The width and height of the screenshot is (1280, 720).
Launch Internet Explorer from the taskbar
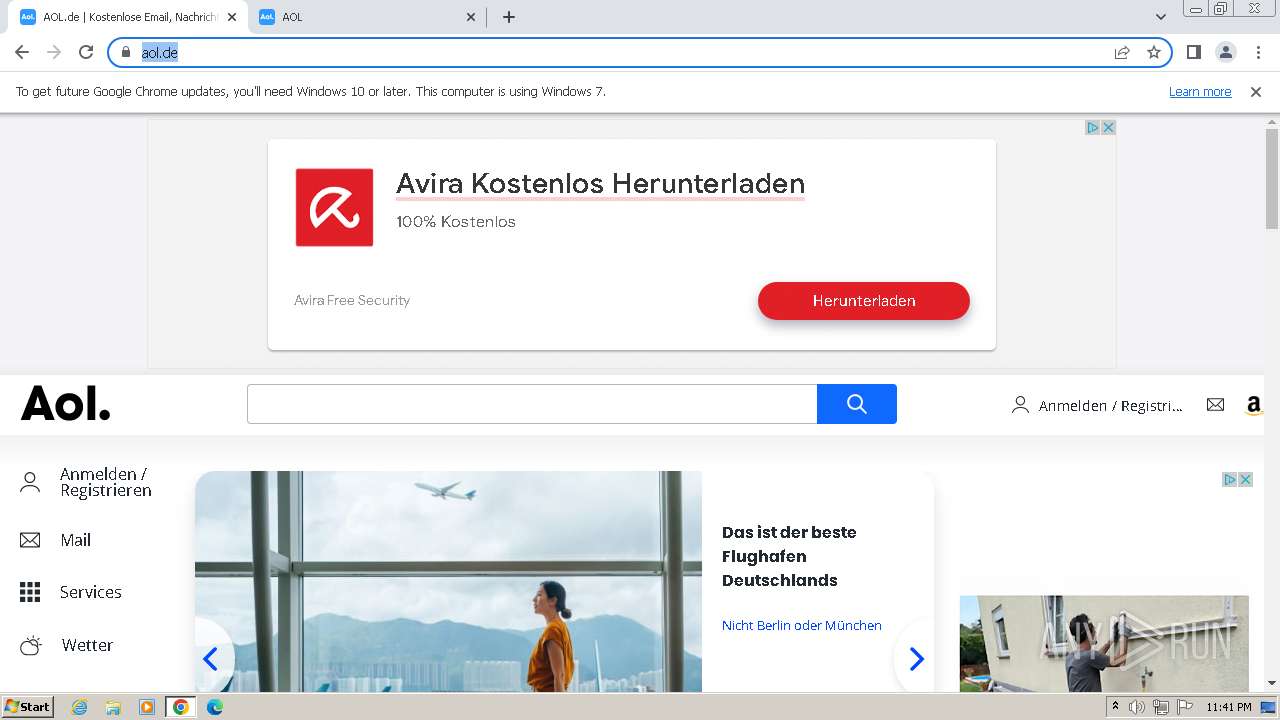79,707
